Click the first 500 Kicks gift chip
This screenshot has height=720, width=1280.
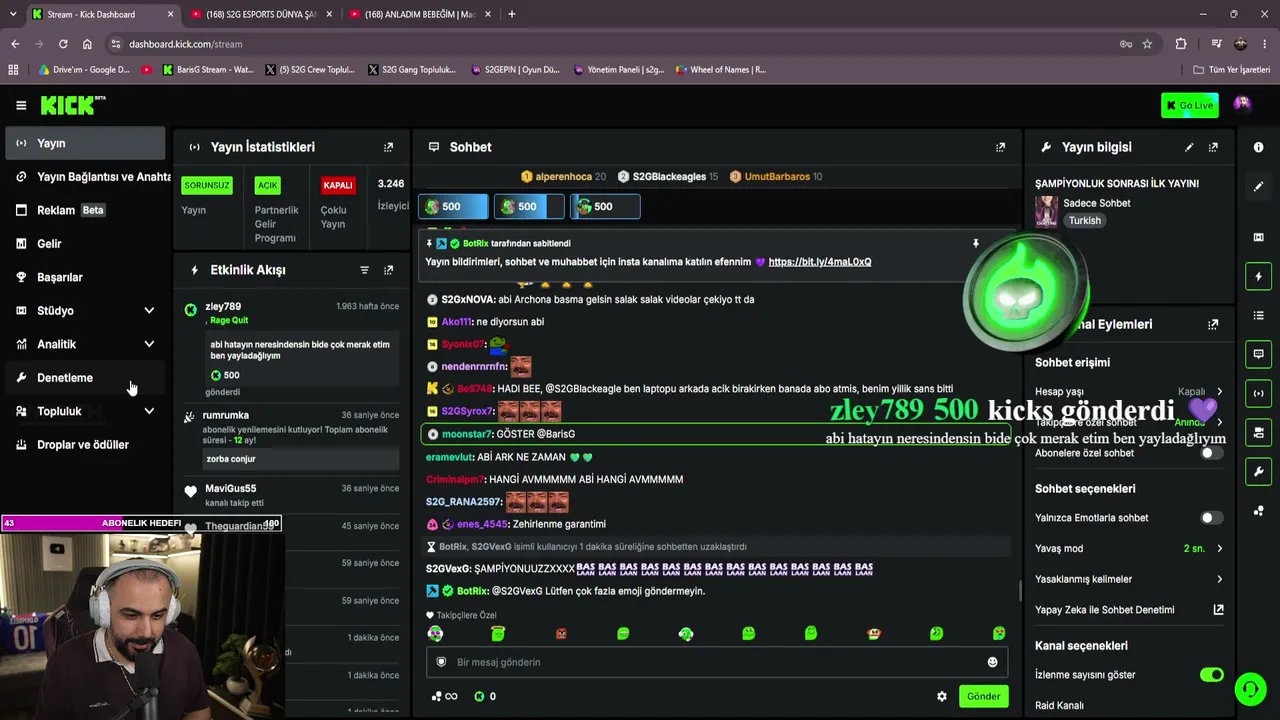453,207
